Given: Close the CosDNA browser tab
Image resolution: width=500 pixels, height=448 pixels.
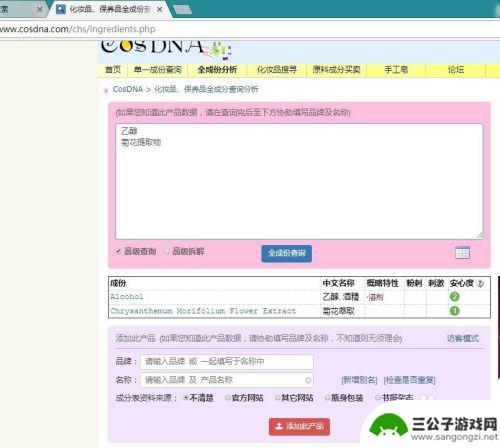Looking at the screenshot, I should (x=159, y=10).
